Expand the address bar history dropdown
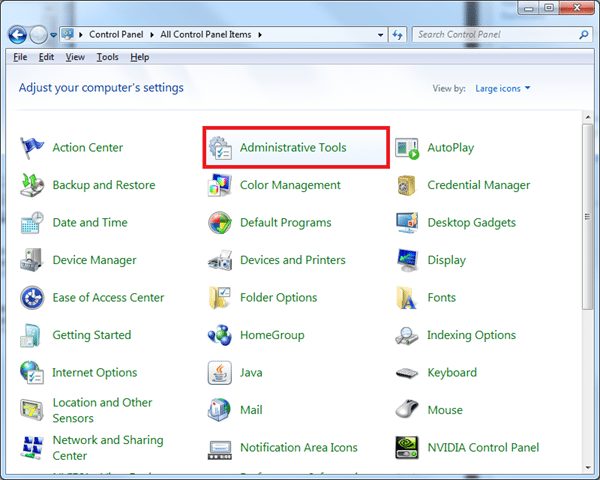This screenshot has height=480, width=600. click(380, 35)
